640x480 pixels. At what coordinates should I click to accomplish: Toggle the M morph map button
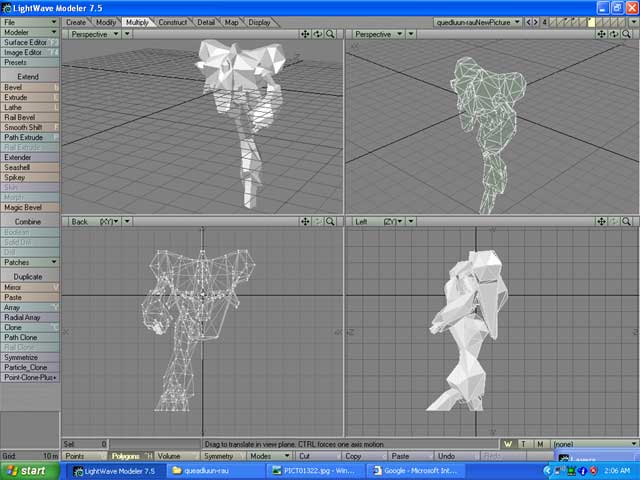pyautogui.click(x=540, y=444)
